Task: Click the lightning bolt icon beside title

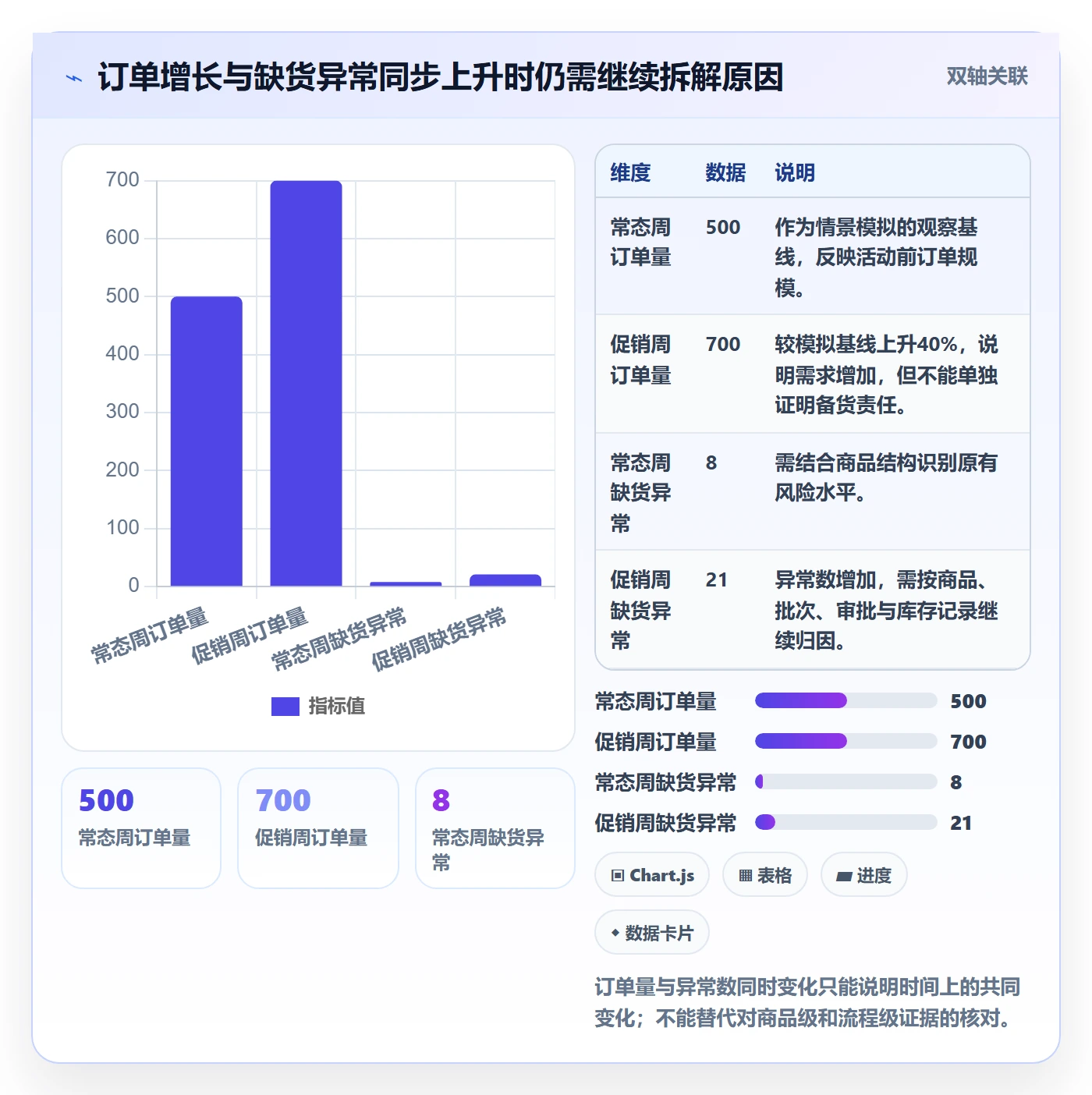Action: (74, 78)
